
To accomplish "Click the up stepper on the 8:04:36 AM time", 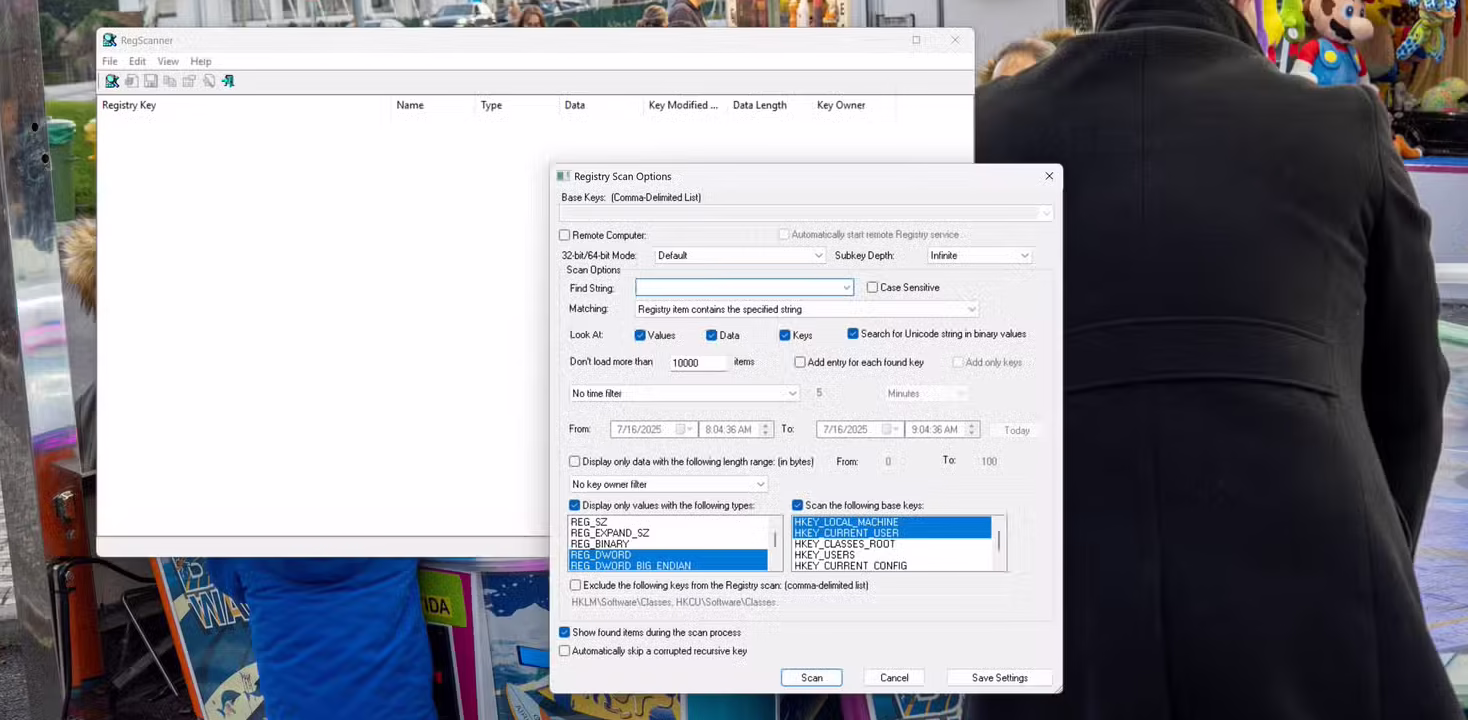I will pos(765,425).
